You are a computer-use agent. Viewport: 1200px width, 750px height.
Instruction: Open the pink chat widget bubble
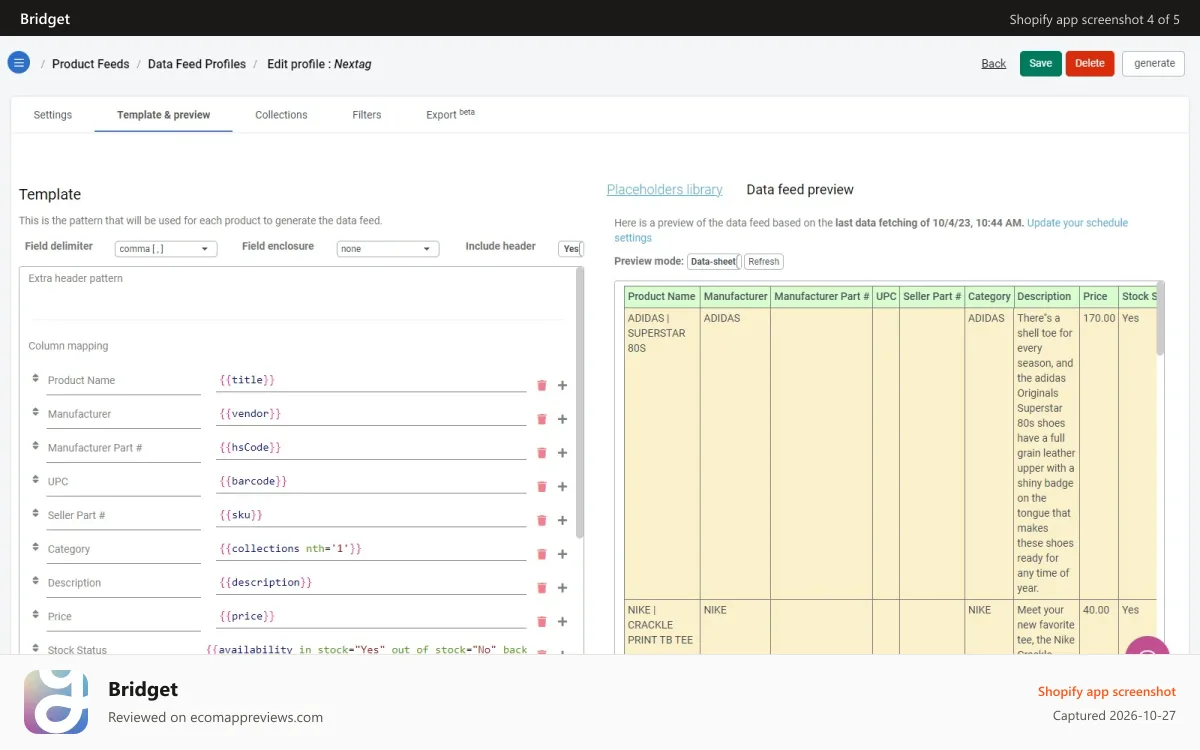[x=1147, y=646]
